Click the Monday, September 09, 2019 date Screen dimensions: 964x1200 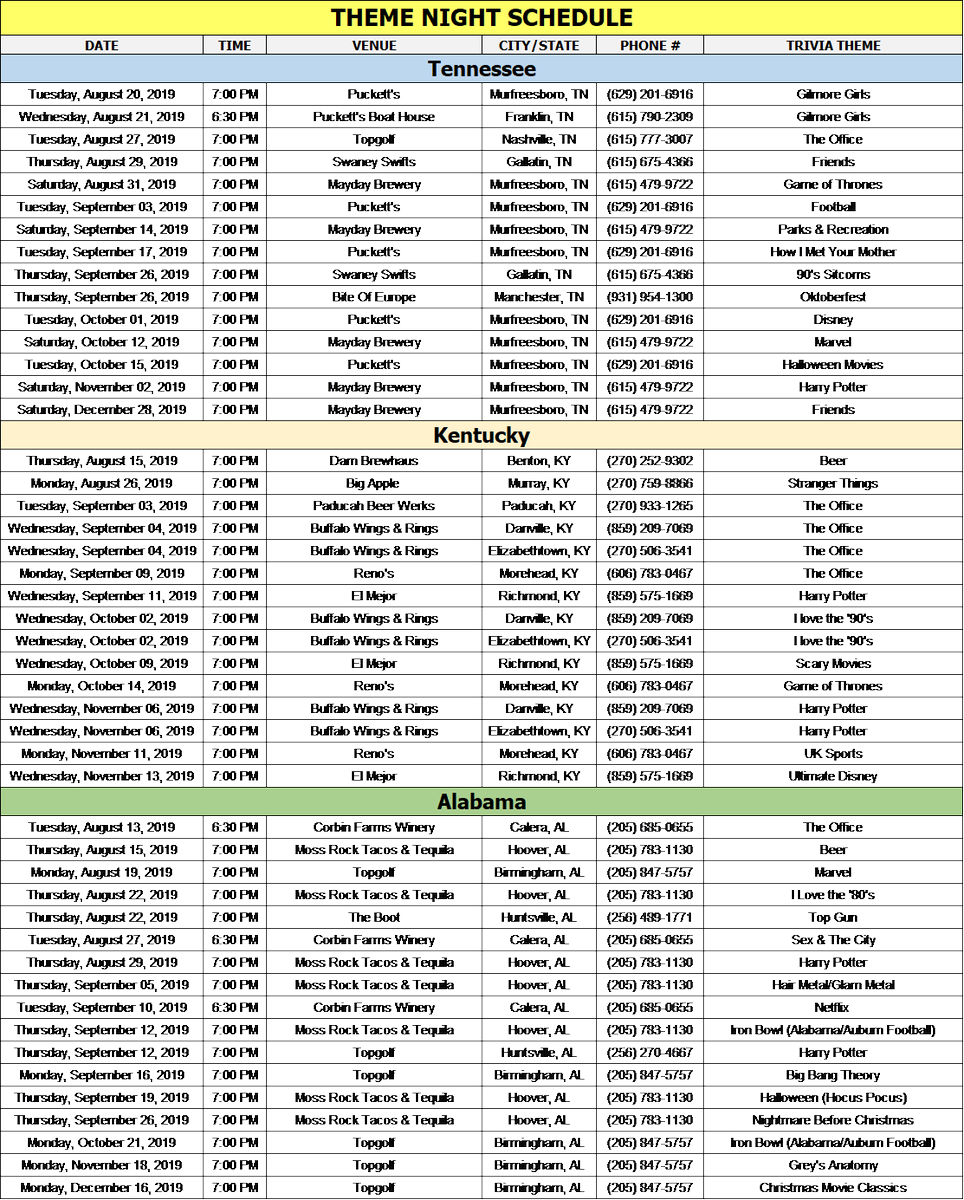click(x=102, y=573)
